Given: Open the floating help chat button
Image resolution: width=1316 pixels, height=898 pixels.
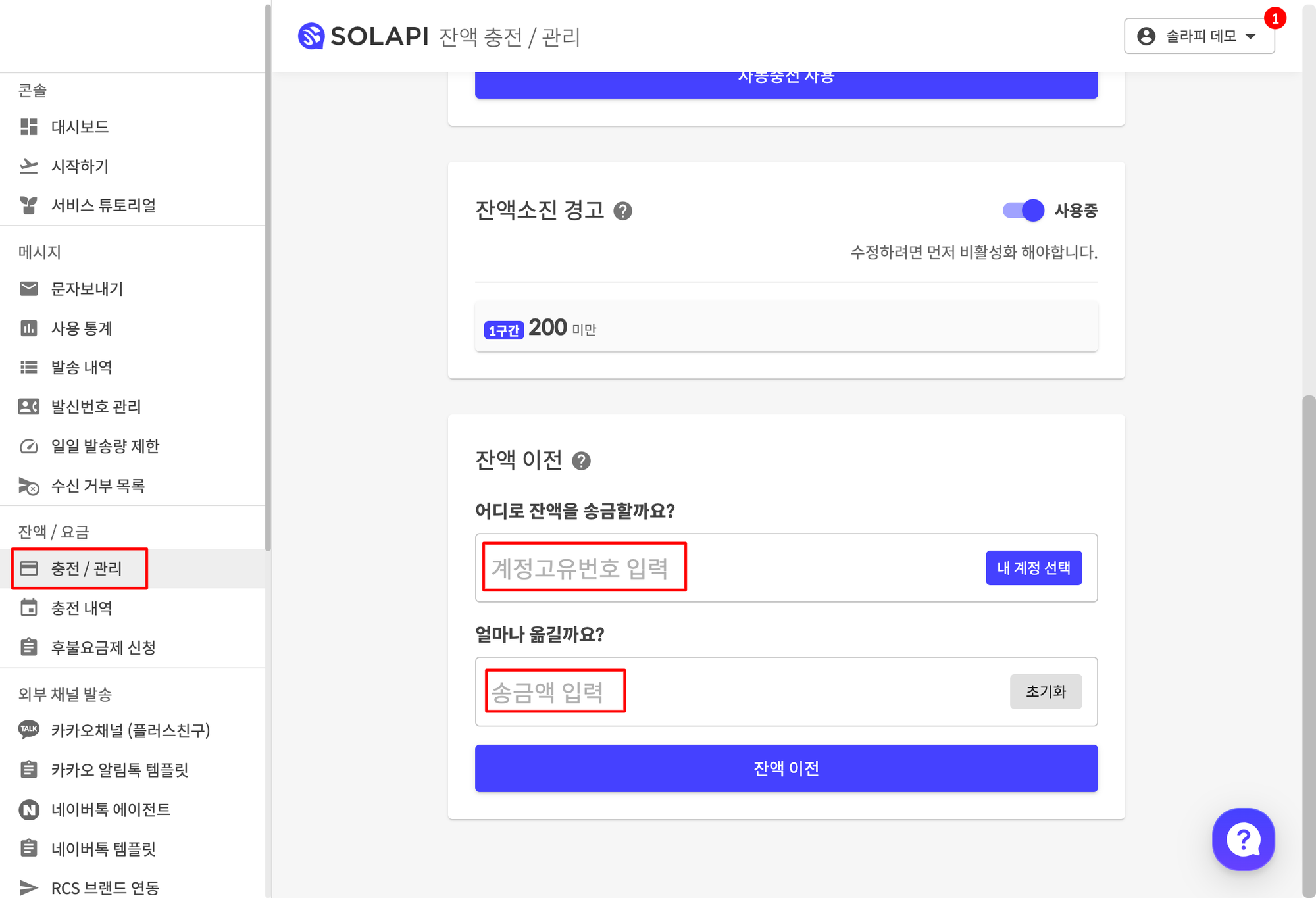Looking at the screenshot, I should pyautogui.click(x=1243, y=839).
